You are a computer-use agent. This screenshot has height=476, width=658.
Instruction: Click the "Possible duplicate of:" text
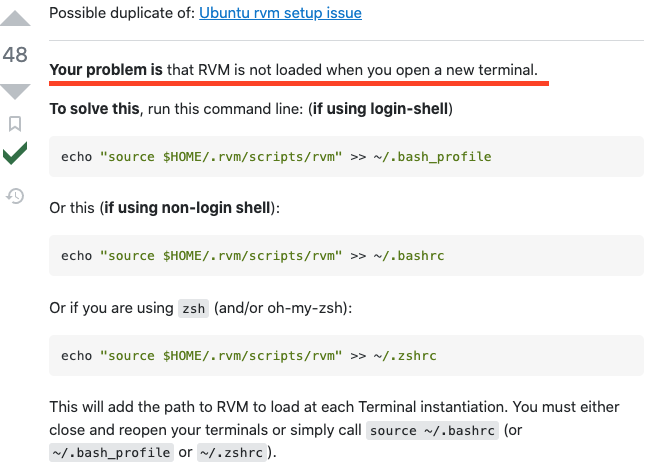pyautogui.click(x=121, y=14)
